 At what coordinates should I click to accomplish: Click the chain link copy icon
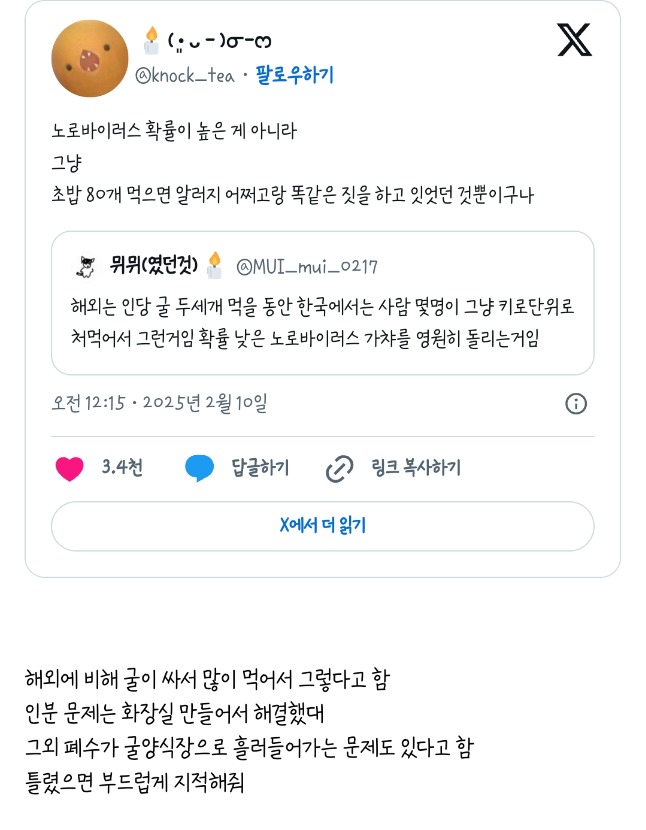[x=341, y=468]
